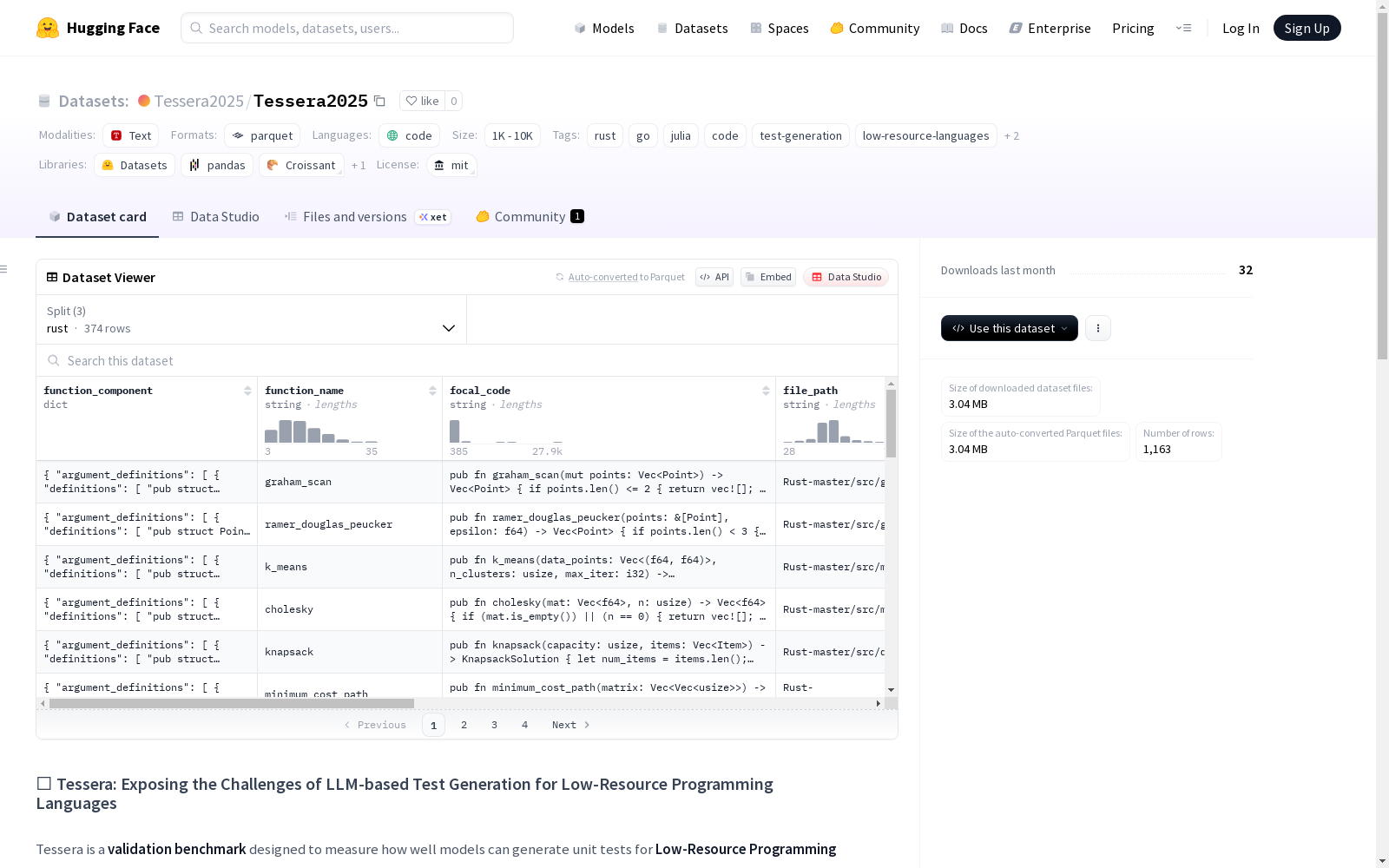Select the parquet format tag
This screenshot has height=868, width=1389.
point(262,135)
